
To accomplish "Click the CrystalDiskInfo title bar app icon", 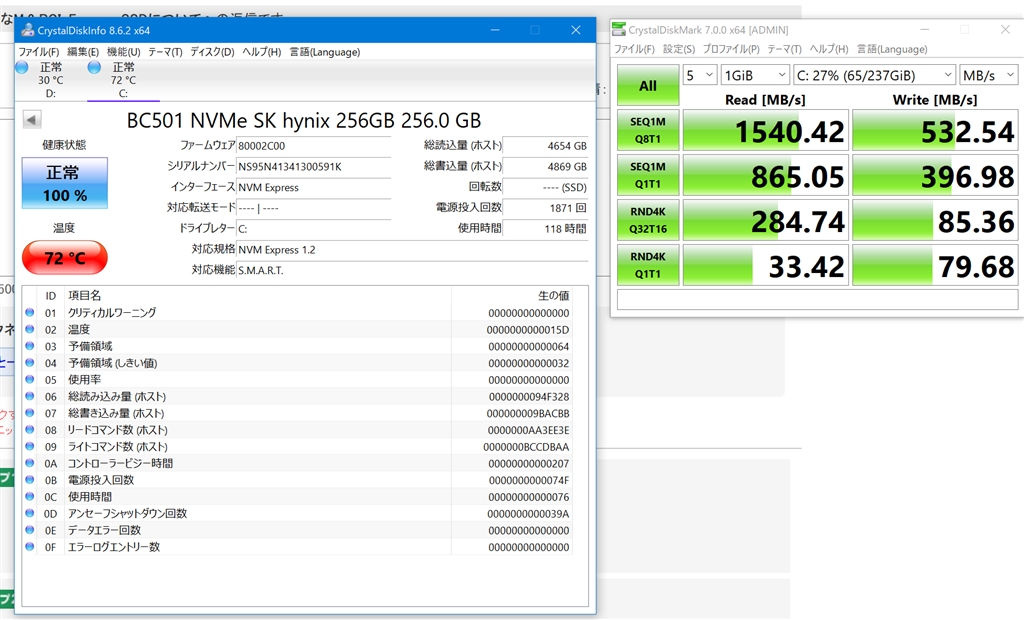I will (x=28, y=30).
